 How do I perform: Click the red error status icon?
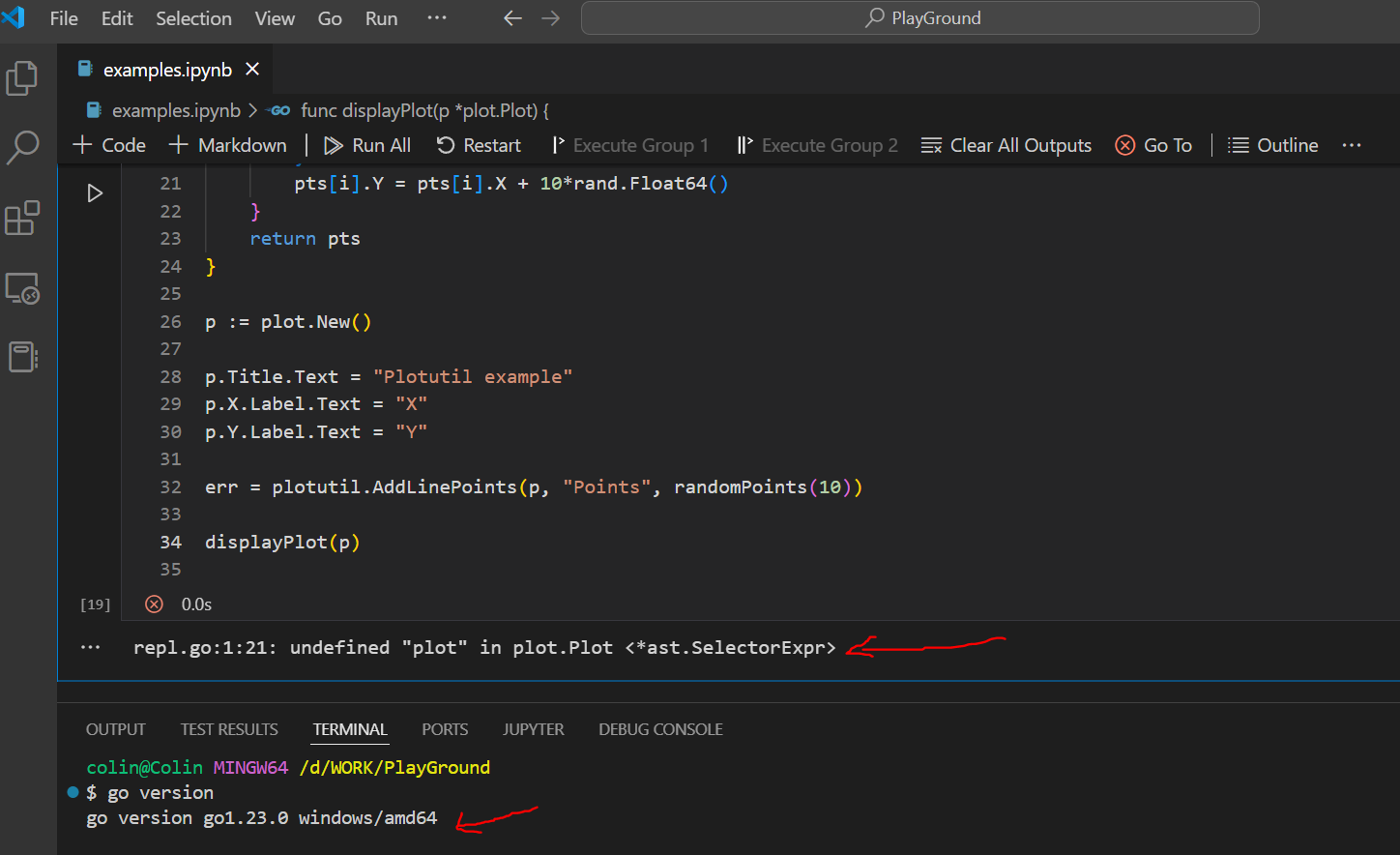click(x=154, y=604)
